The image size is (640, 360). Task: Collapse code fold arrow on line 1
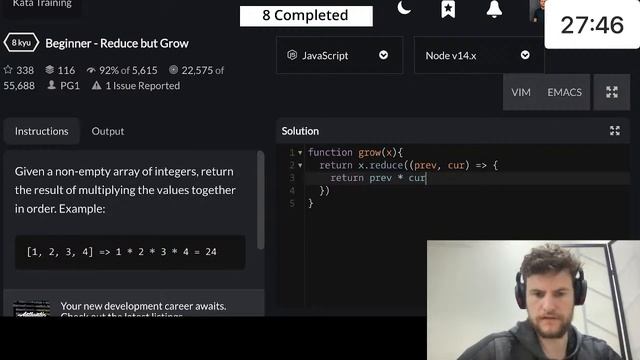click(300, 153)
